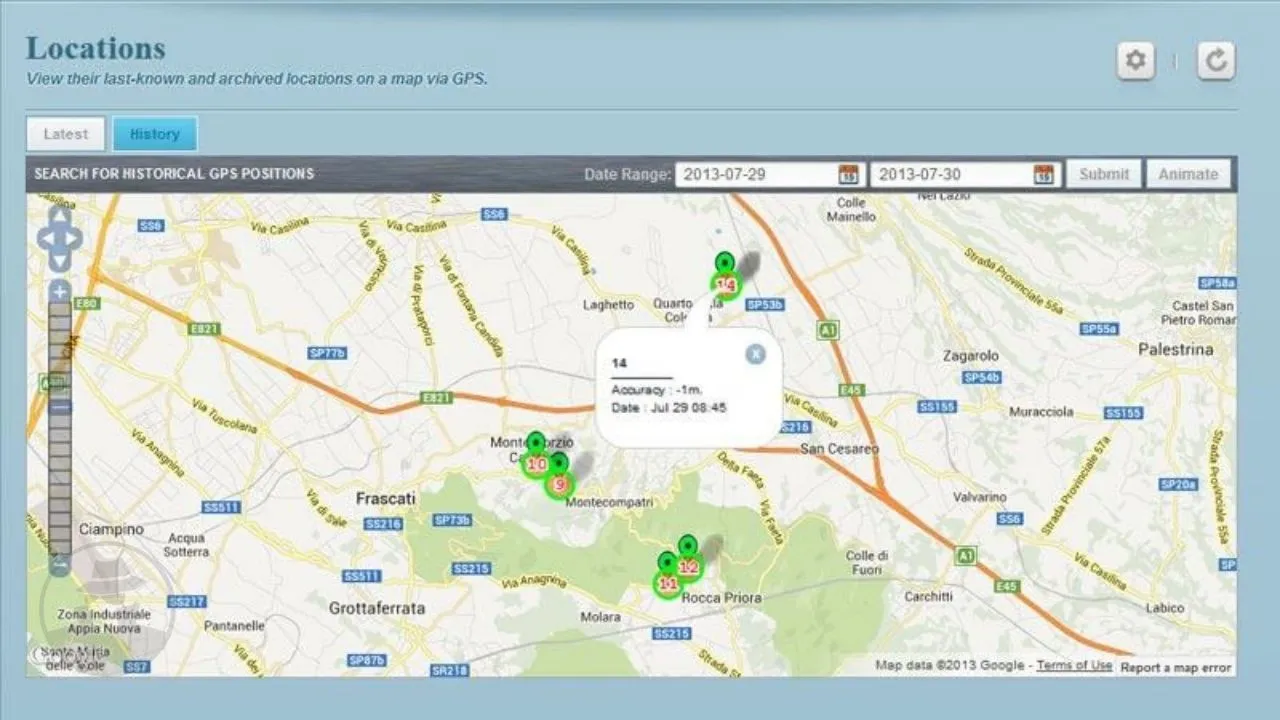Click the Animate button
1280x720 pixels.
click(x=1188, y=174)
